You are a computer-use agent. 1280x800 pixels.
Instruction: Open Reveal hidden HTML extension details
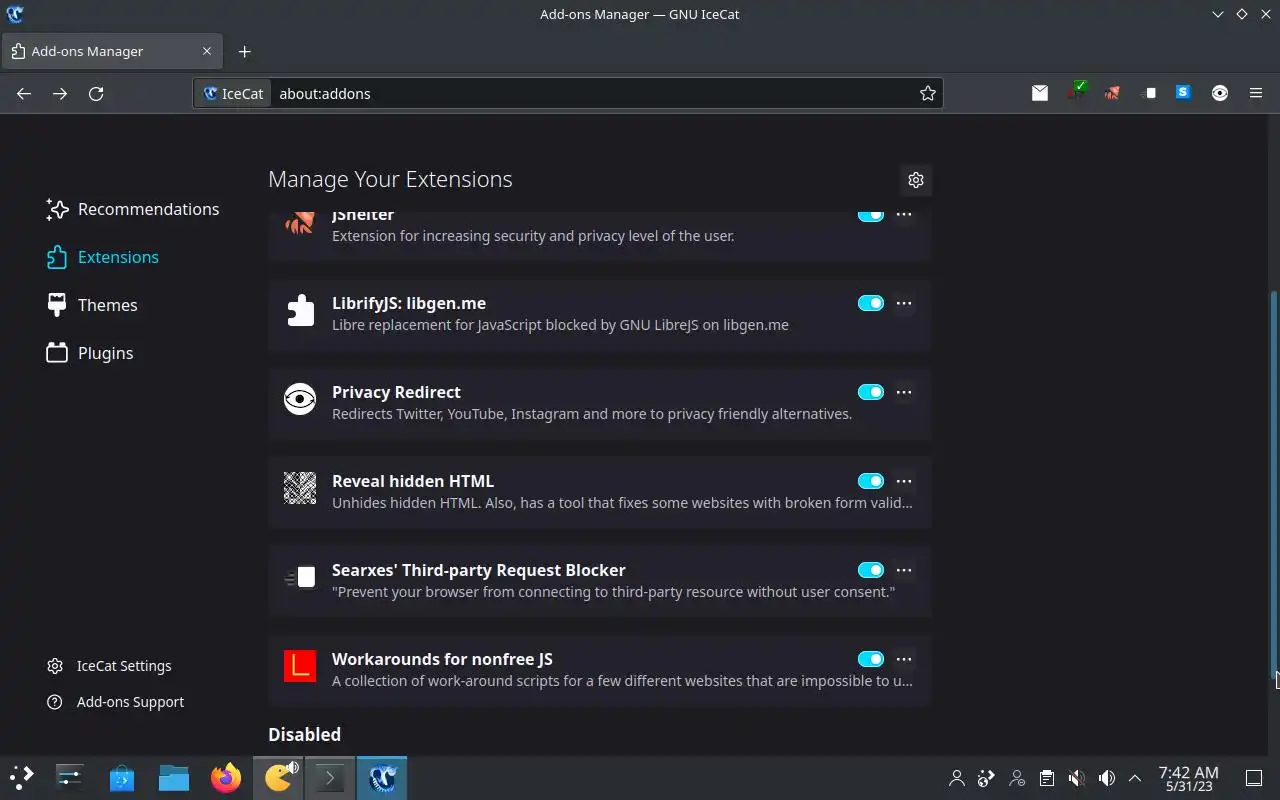[600, 492]
